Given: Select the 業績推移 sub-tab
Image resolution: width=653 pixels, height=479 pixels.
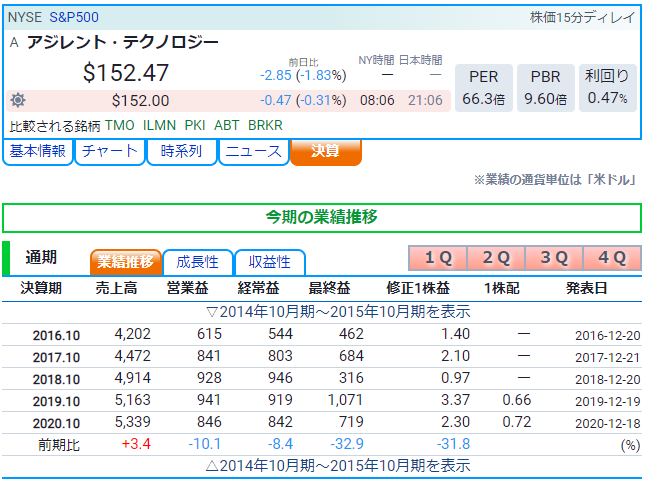Looking at the screenshot, I should pos(126,262).
